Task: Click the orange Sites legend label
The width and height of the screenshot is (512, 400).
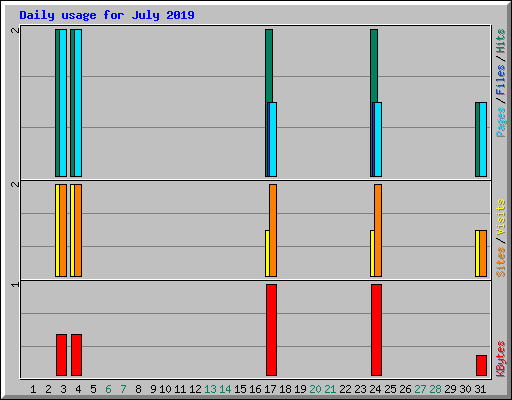Action: pyautogui.click(x=501, y=262)
